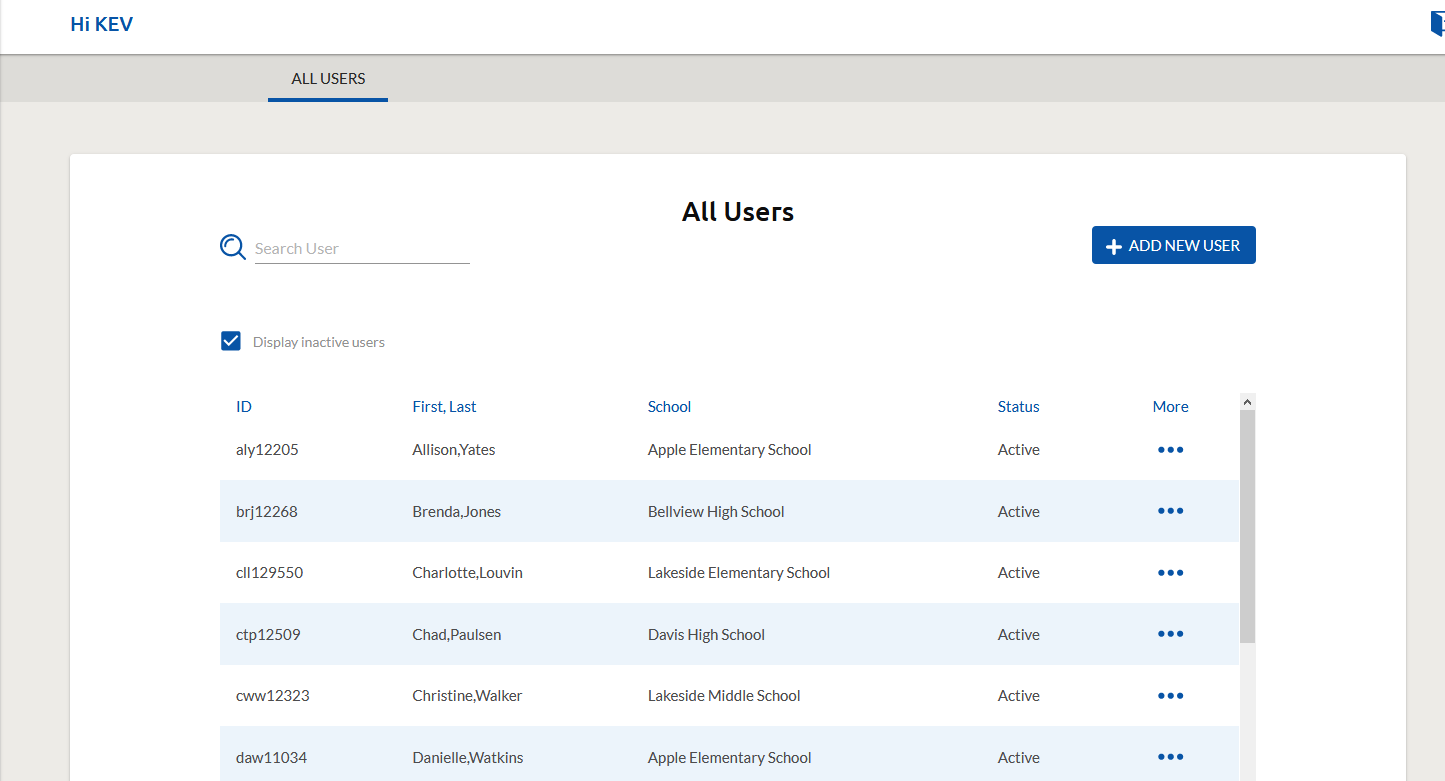Click the name Brenda,Jones

pyautogui.click(x=457, y=512)
